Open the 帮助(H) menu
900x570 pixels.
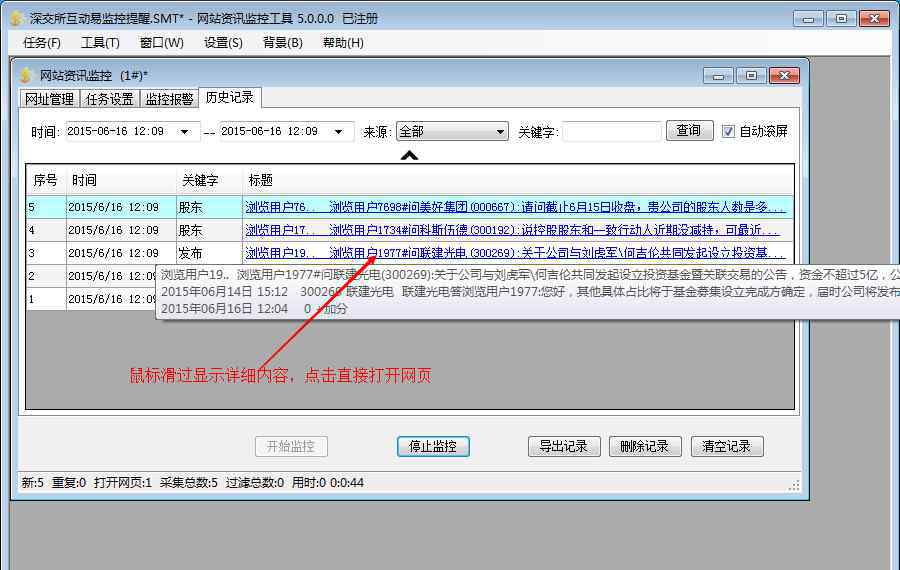click(x=343, y=42)
